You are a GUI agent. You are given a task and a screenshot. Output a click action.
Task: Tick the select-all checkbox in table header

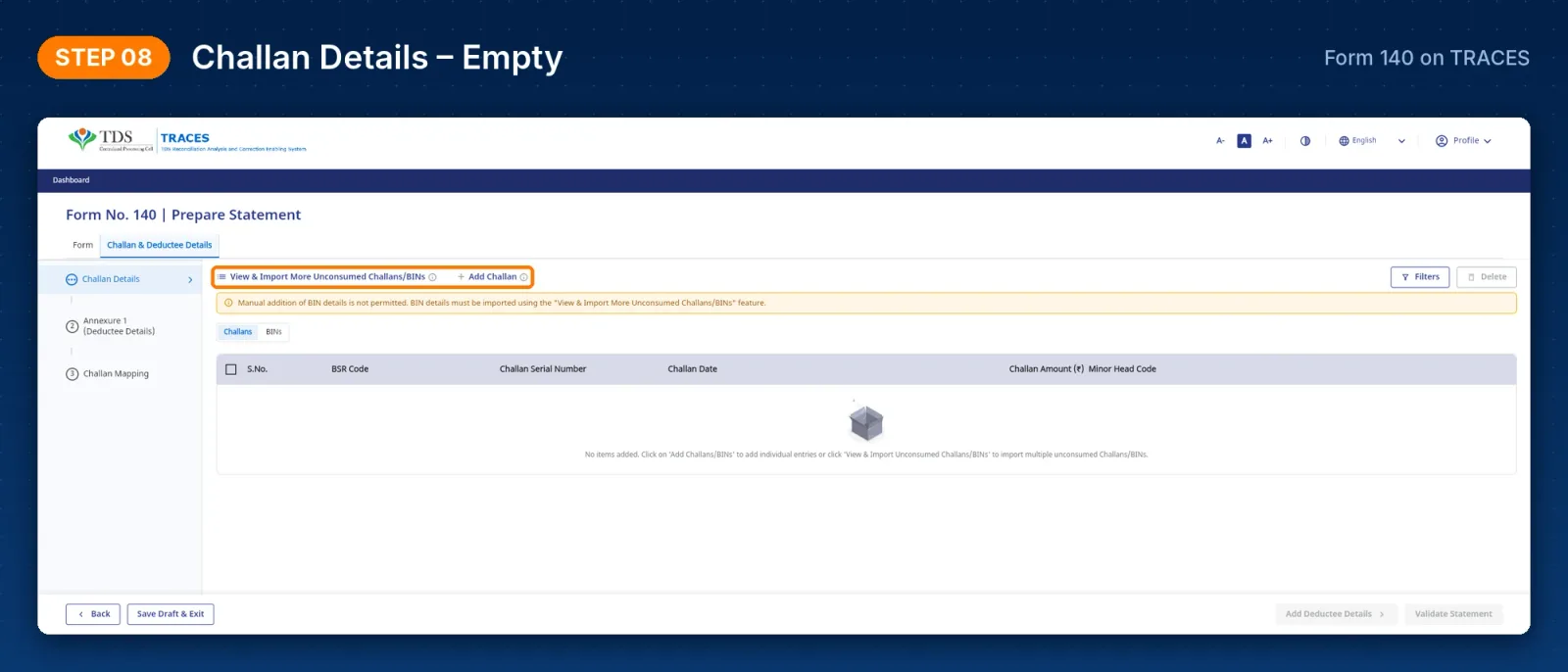[x=231, y=369]
